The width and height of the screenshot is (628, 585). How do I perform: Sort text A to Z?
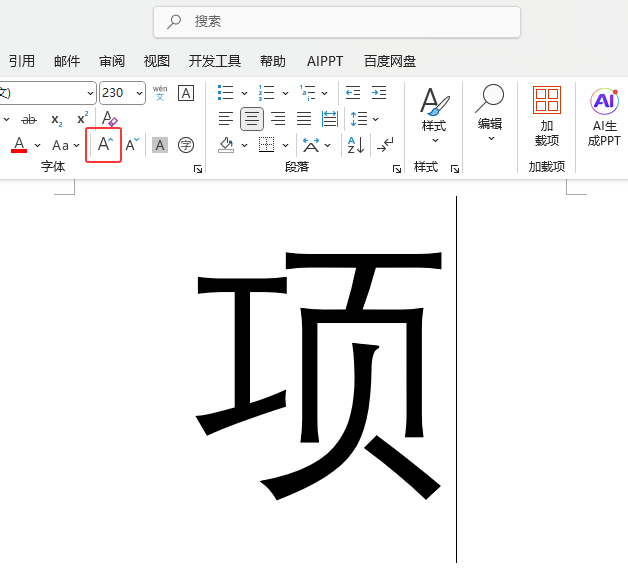tap(356, 145)
